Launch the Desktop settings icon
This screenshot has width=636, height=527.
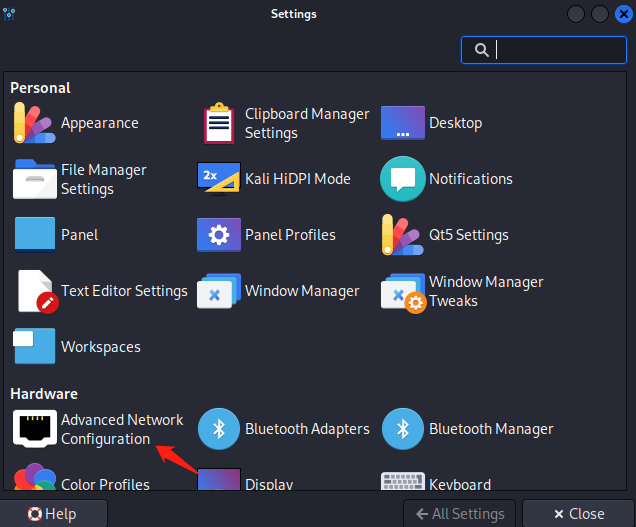(x=403, y=123)
